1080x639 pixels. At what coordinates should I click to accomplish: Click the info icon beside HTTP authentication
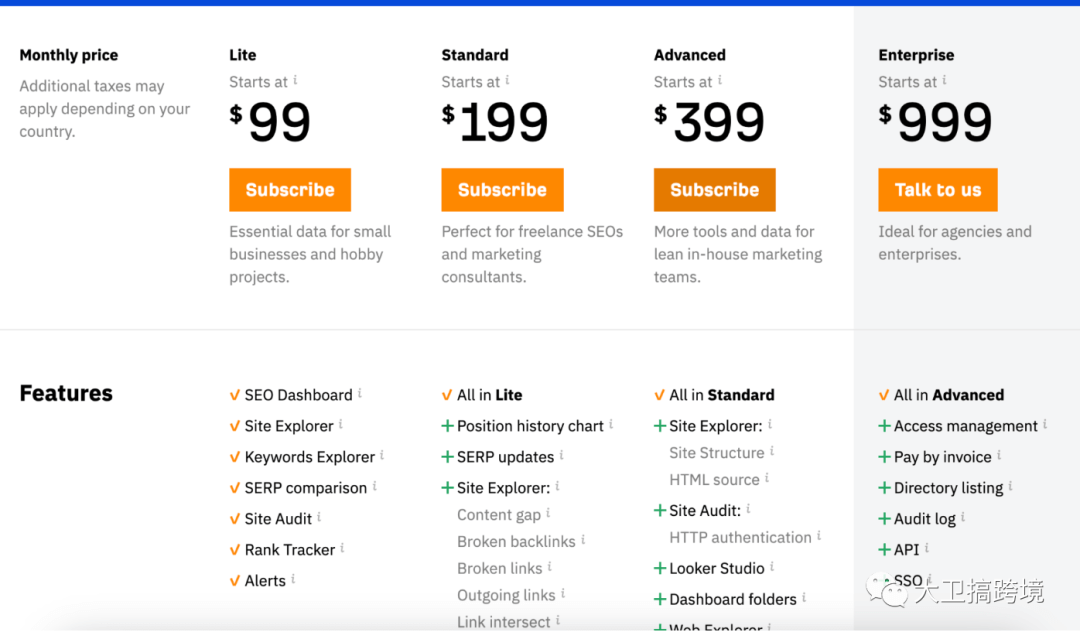coord(819,536)
